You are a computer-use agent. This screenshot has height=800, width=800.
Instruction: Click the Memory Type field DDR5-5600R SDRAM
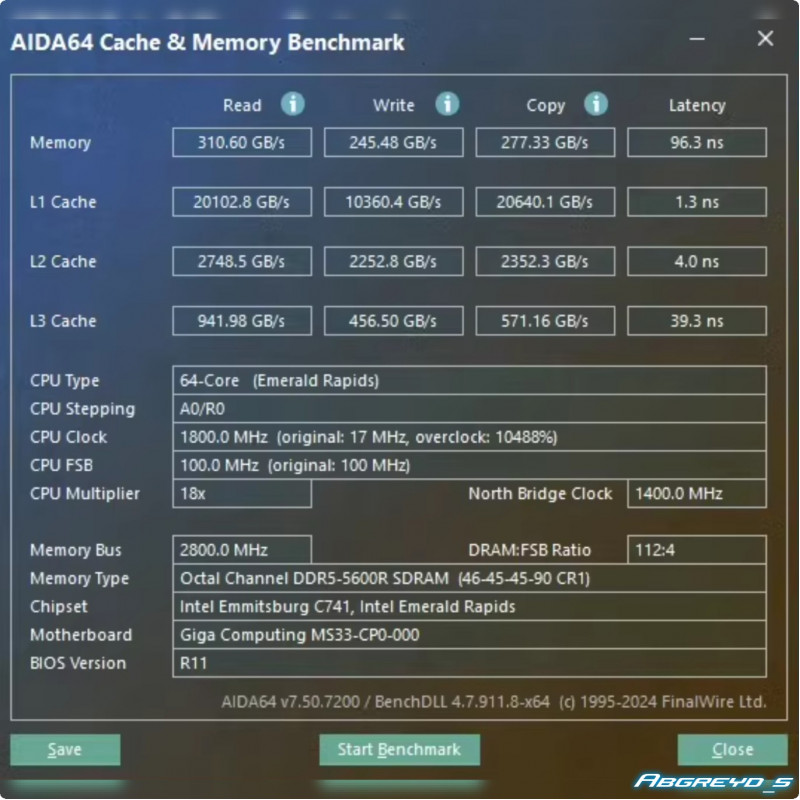[x=469, y=578]
